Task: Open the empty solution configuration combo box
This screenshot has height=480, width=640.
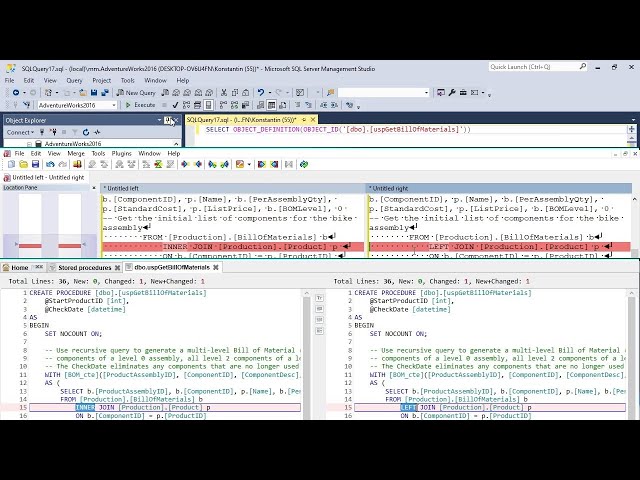Action: pyautogui.click(x=384, y=93)
